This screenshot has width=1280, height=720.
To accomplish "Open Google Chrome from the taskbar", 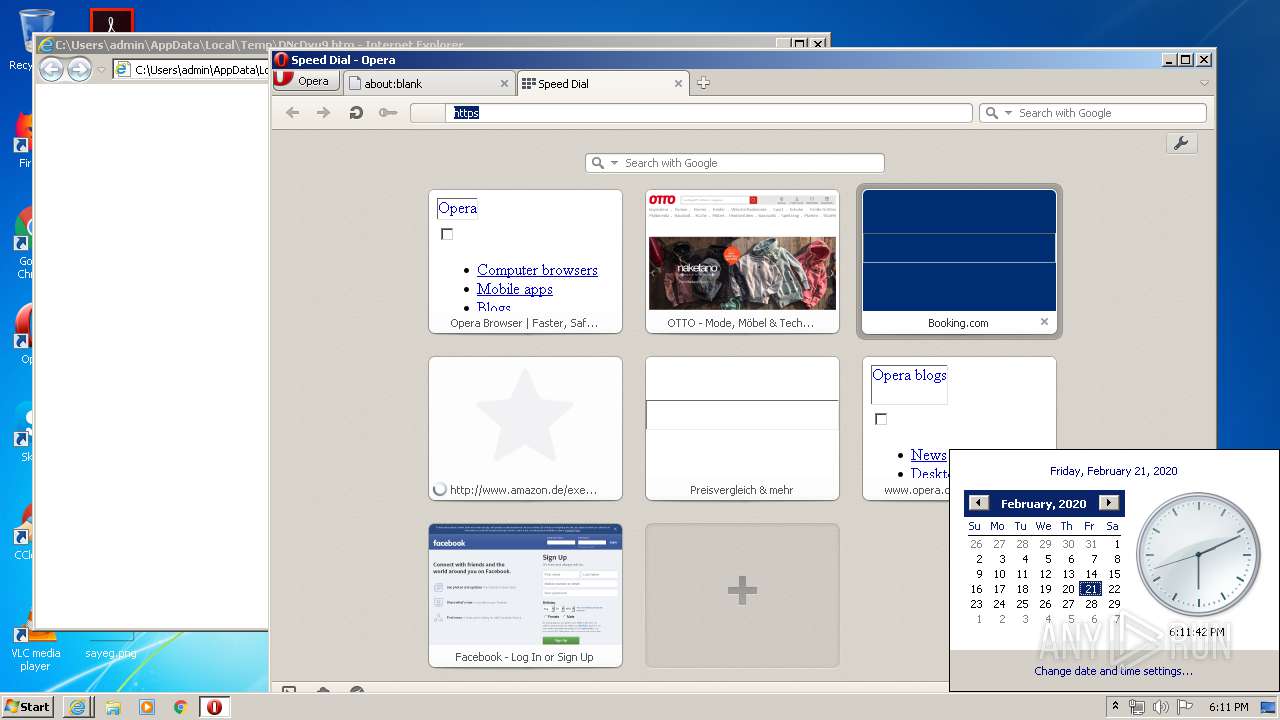I will pyautogui.click(x=181, y=707).
